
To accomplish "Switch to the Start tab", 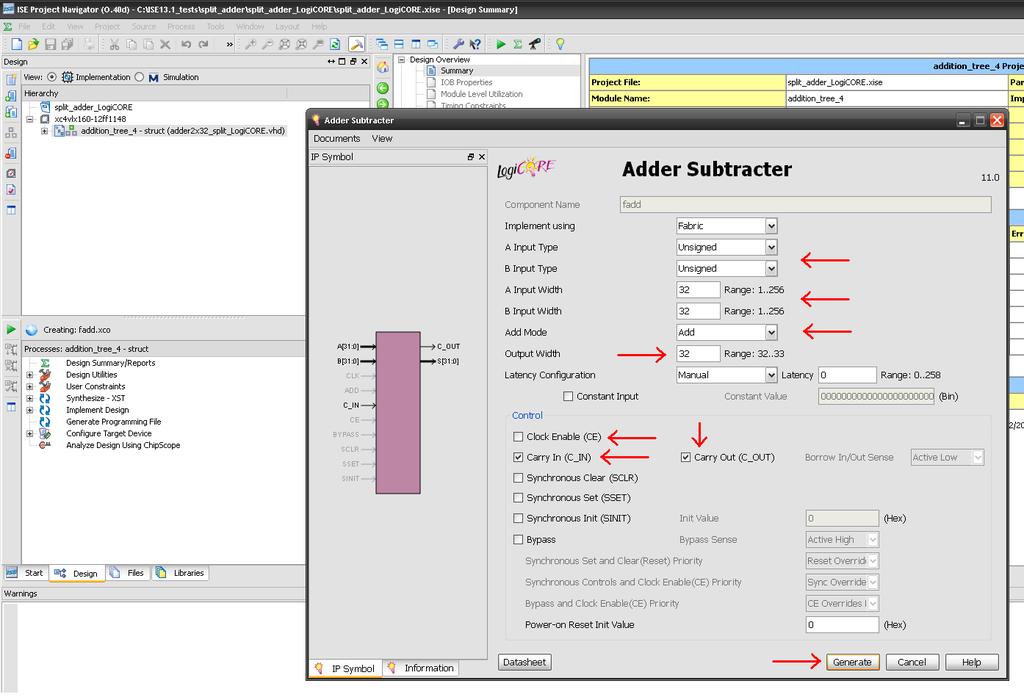I will [25, 573].
